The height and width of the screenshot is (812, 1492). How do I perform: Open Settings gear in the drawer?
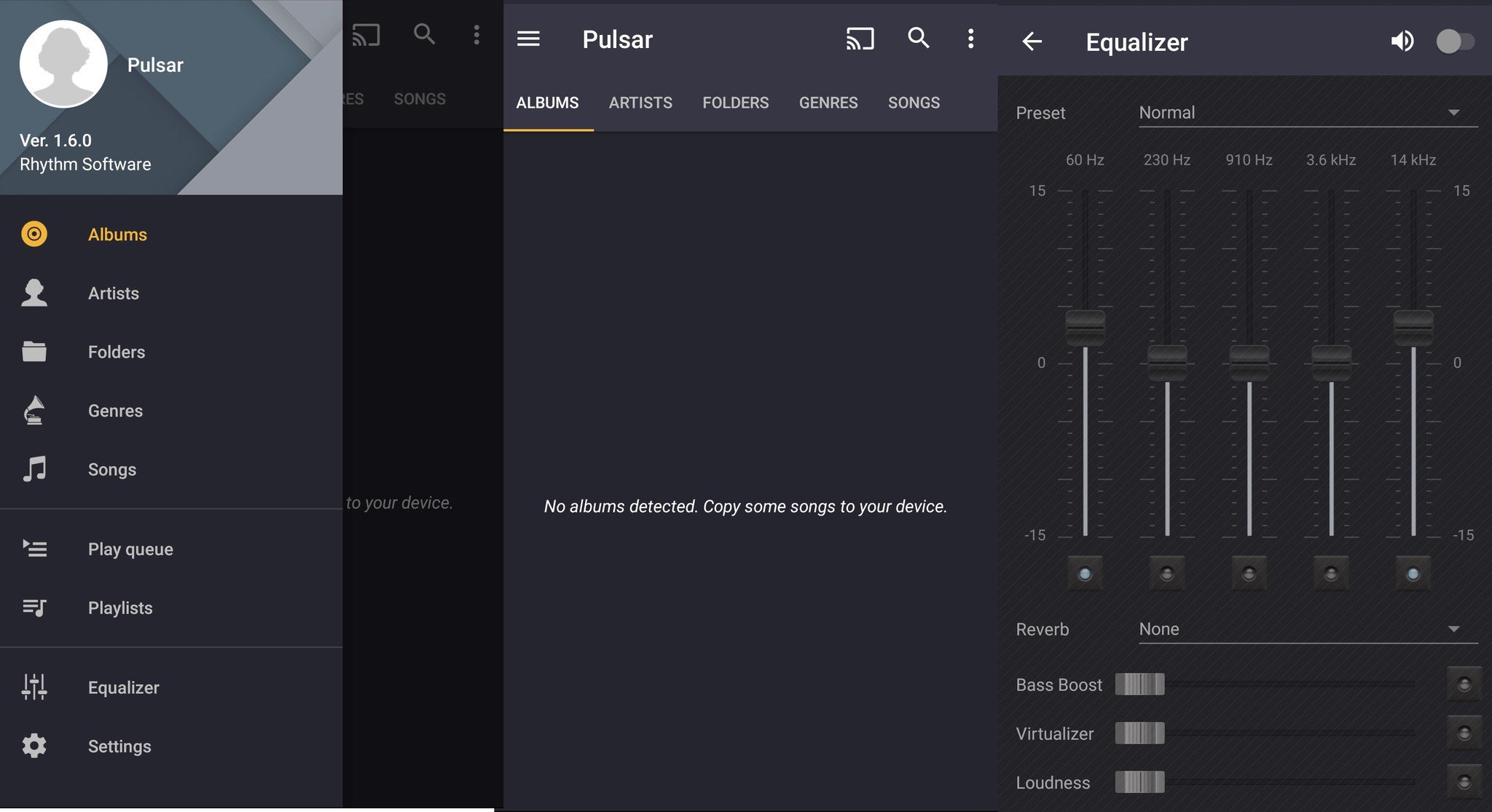point(34,746)
